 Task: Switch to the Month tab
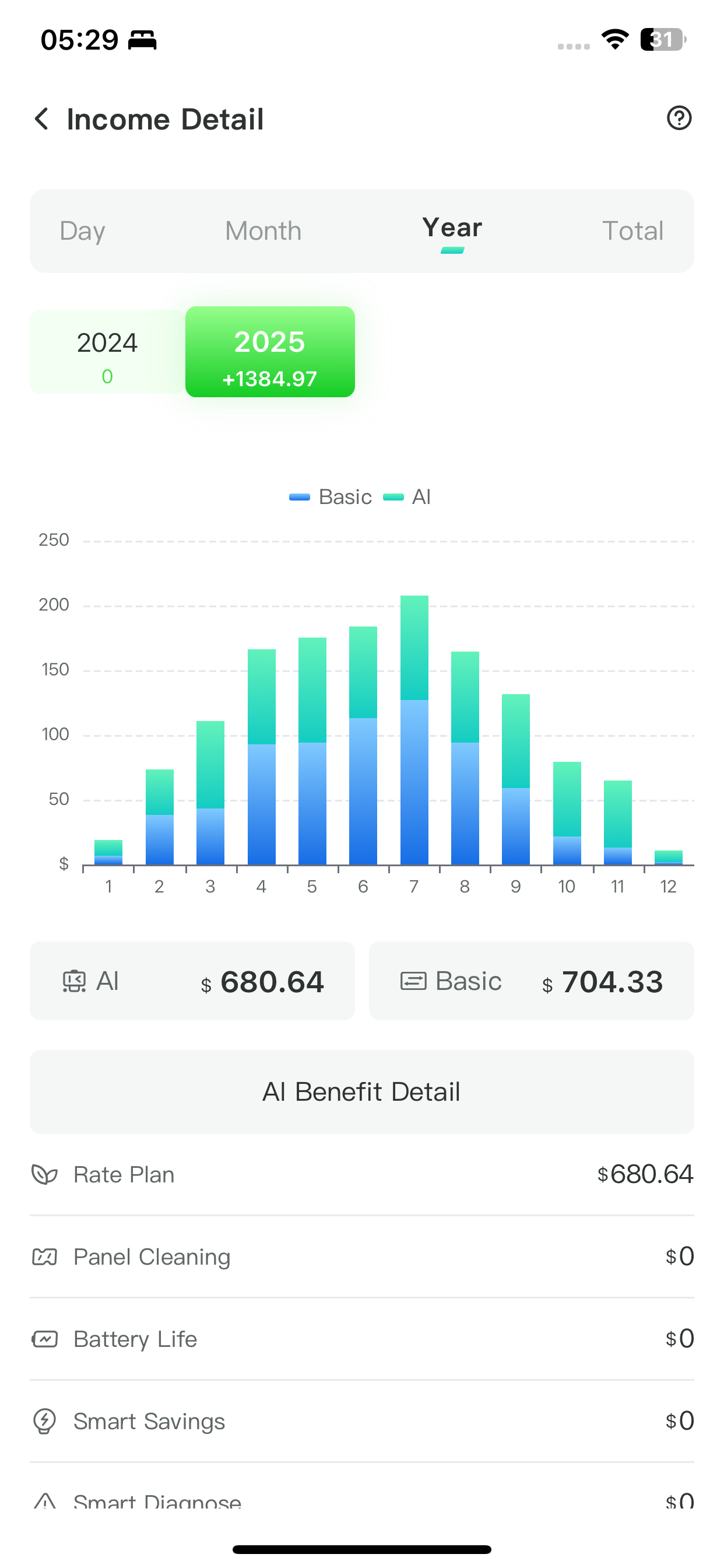[263, 232]
